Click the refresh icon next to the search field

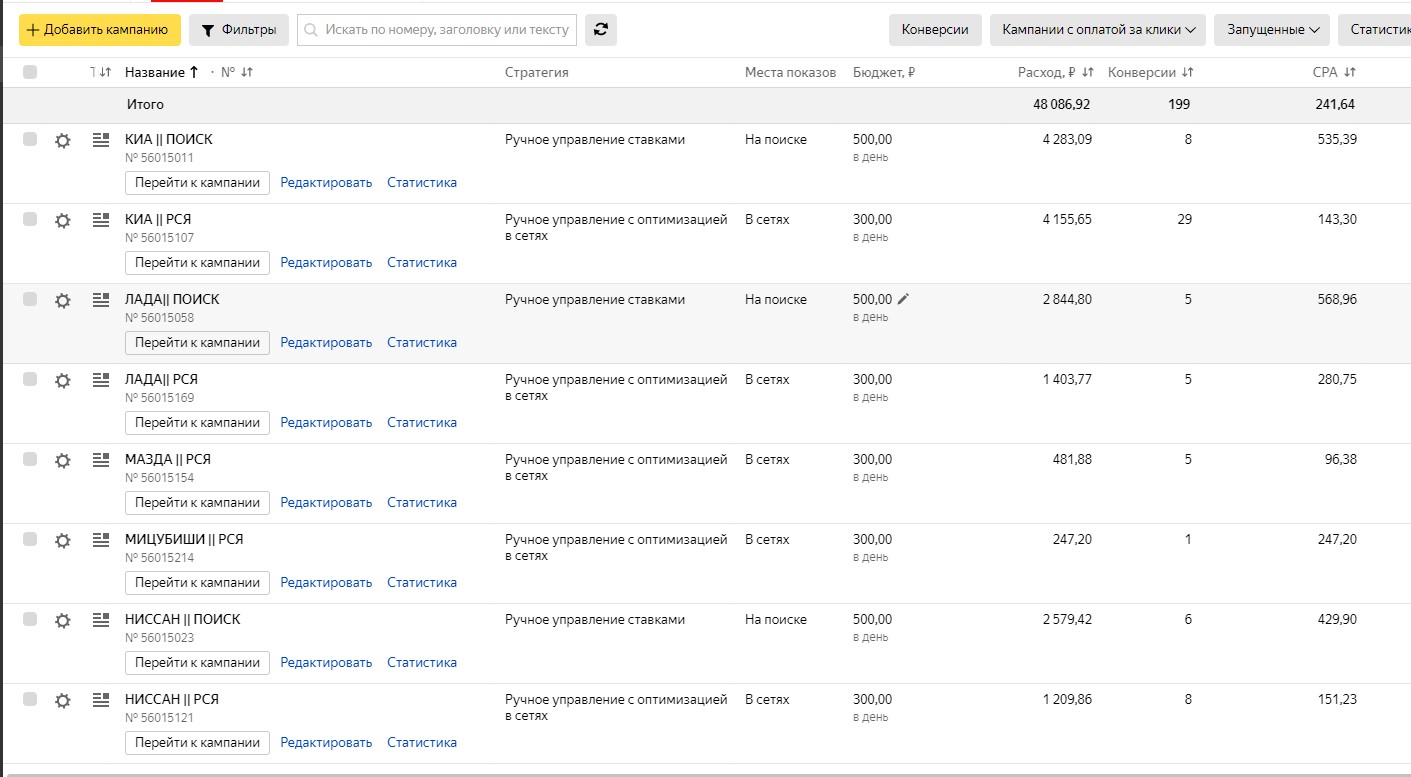(600, 30)
